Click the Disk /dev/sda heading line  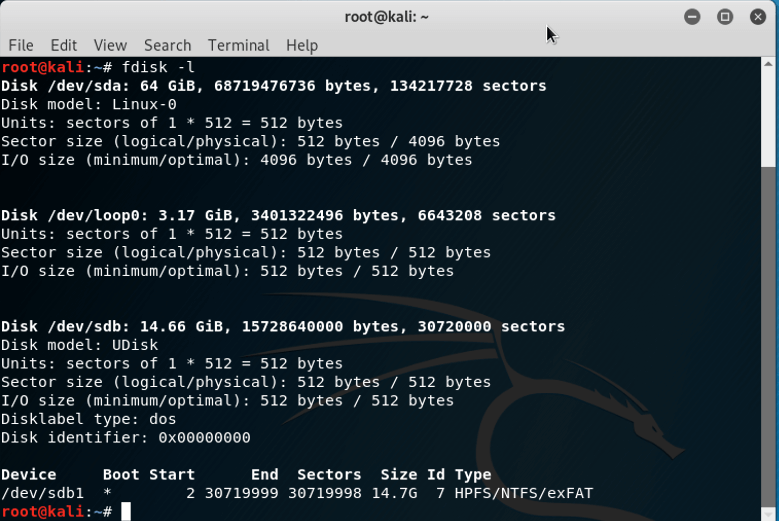pyautogui.click(x=273, y=86)
